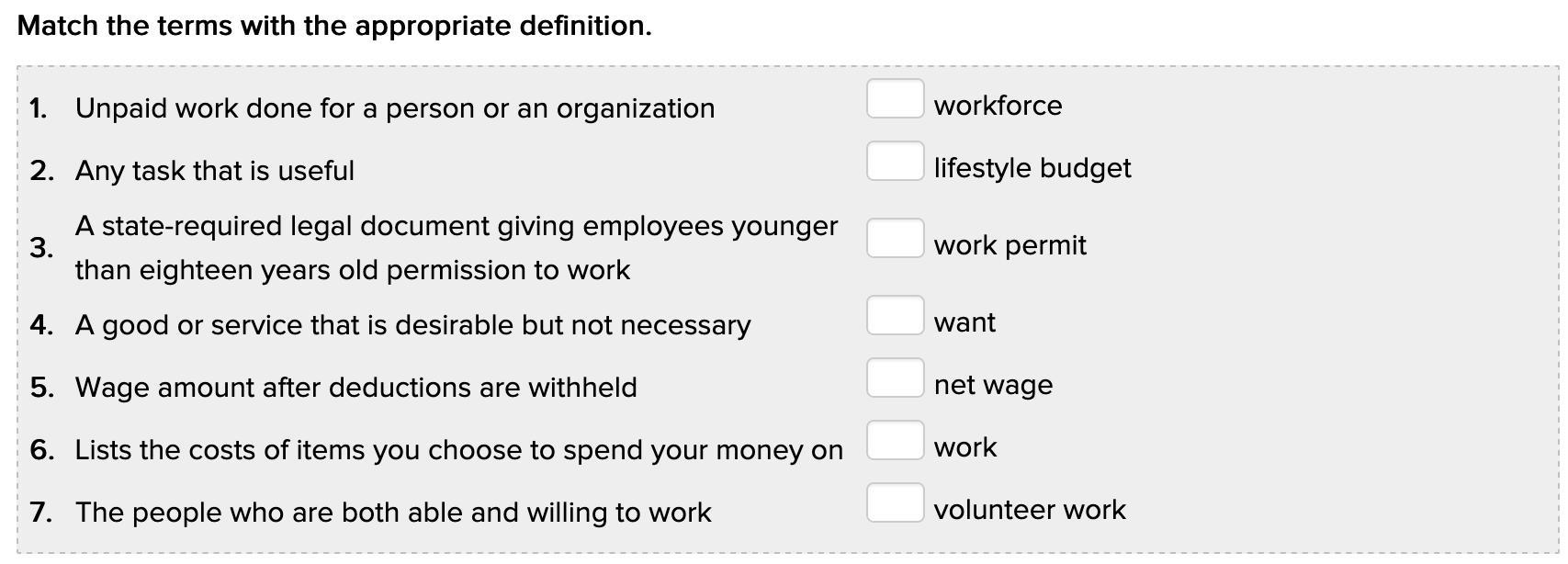Click definition 7 about people able to work
The width and height of the screenshot is (1568, 564).
click(392, 513)
